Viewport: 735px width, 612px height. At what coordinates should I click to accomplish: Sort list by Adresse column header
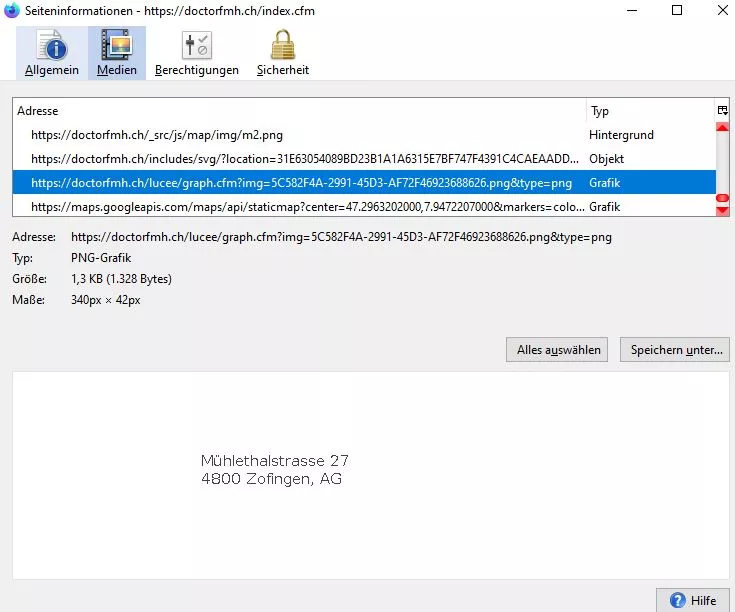point(299,111)
